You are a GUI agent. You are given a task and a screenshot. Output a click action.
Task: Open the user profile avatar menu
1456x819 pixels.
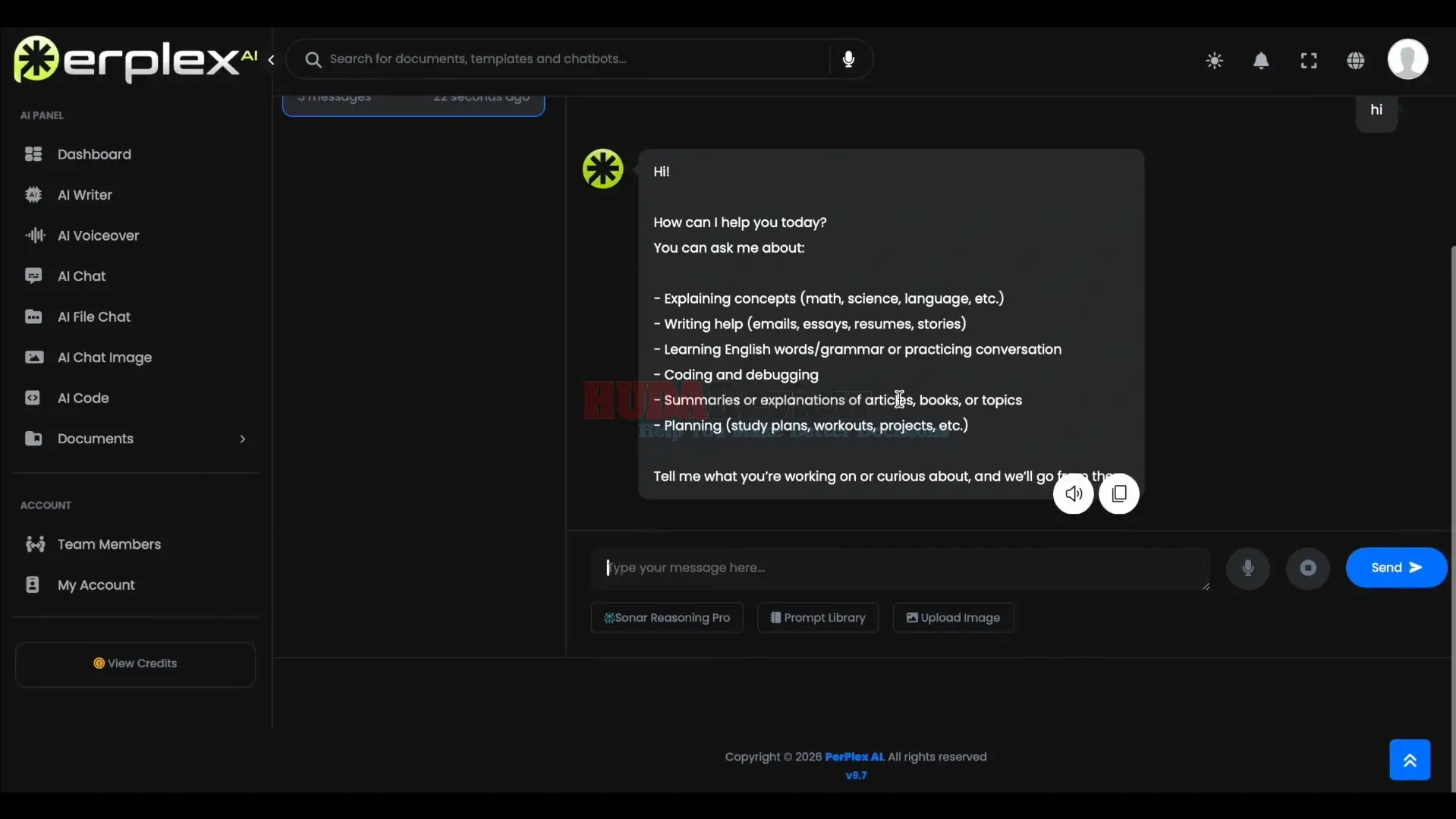[1407, 59]
